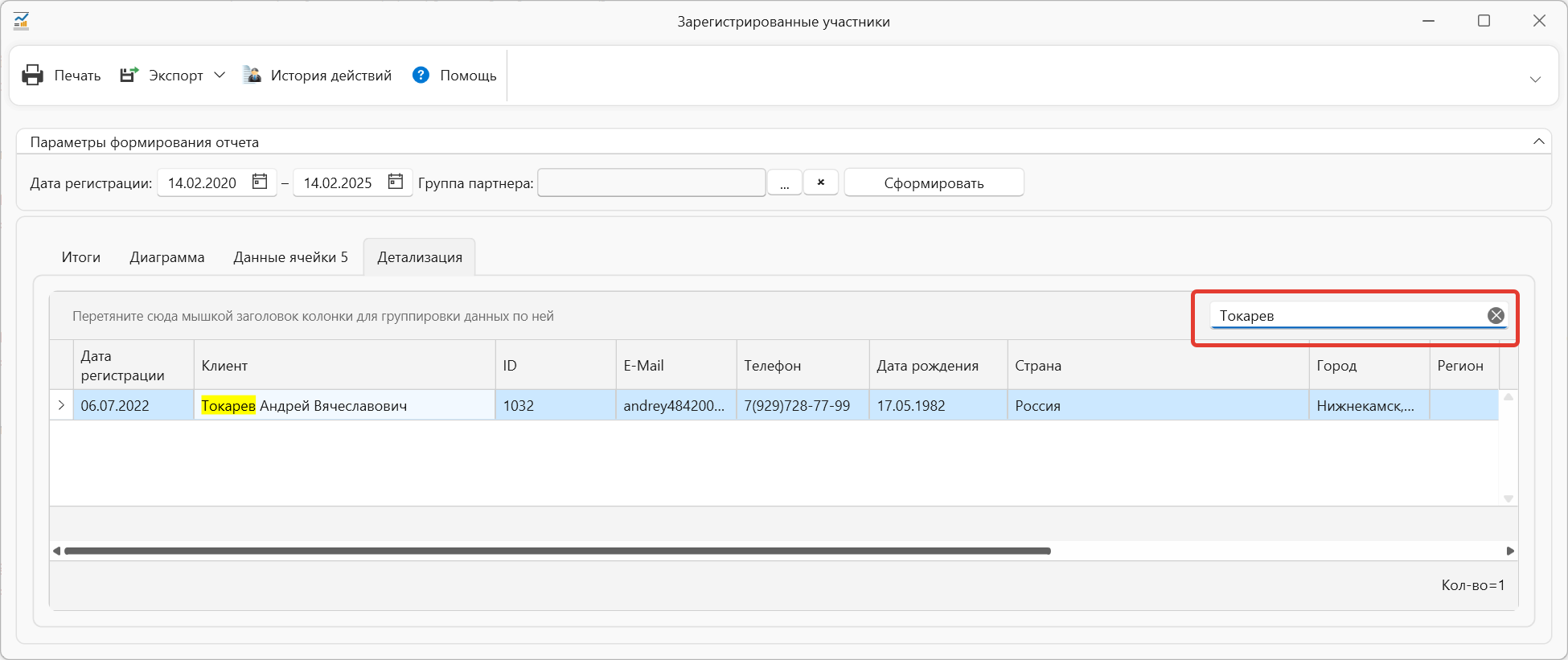Click birth date cell 17.05.1982

pyautogui.click(x=938, y=405)
